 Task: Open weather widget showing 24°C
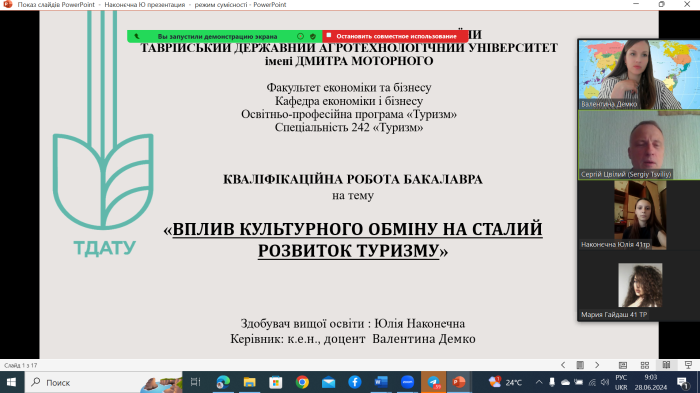pyautogui.click(x=505, y=382)
